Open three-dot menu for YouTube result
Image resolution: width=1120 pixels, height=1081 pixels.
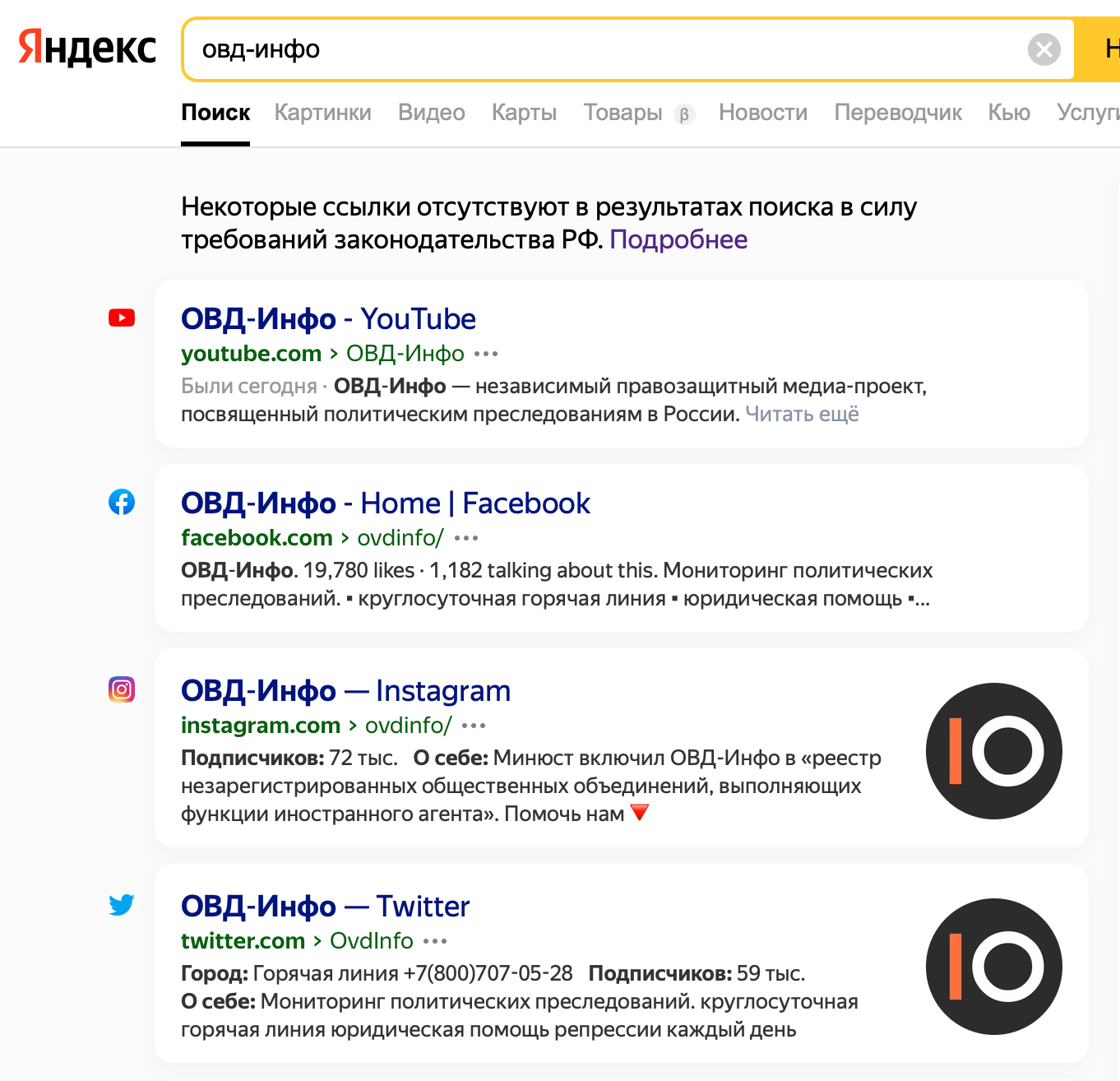point(486,354)
